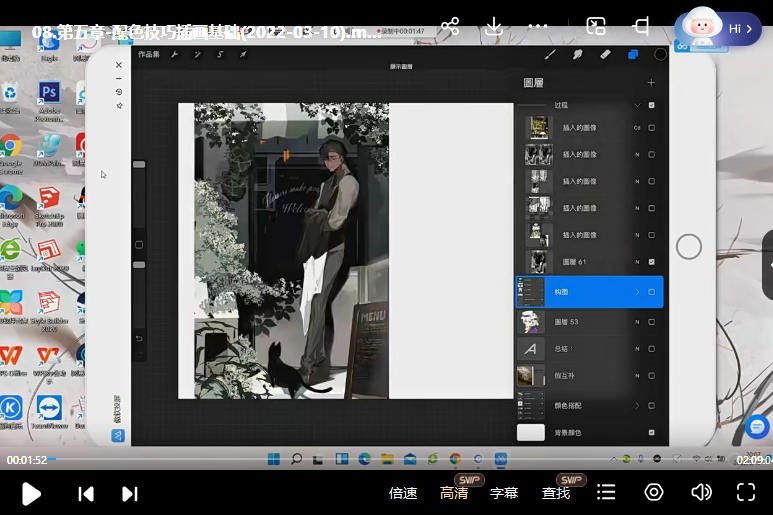Open the active color circle swatch
The image size is (773, 515).
click(660, 54)
